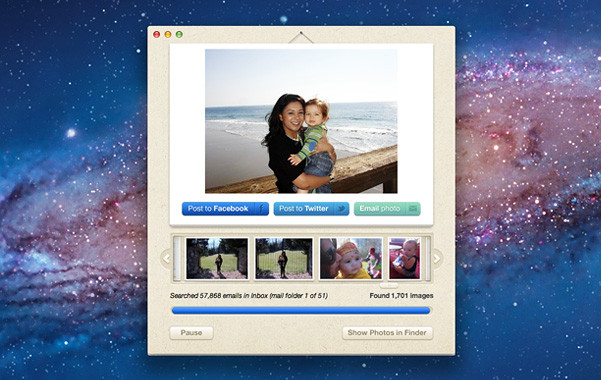Zoom the window with green button
This screenshot has width=601, height=380.
(x=179, y=35)
